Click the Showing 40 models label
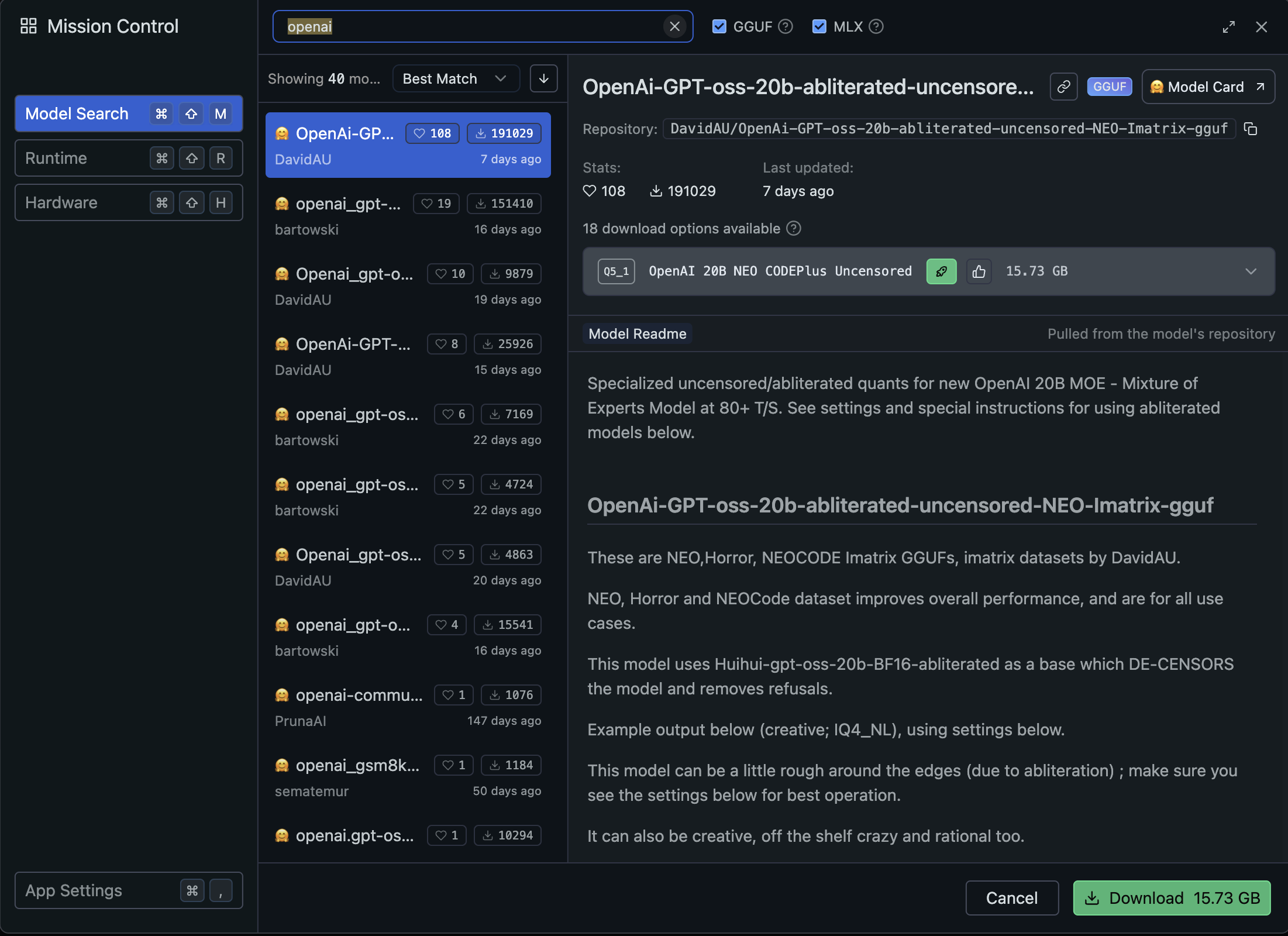This screenshot has height=936, width=1288. coord(324,78)
